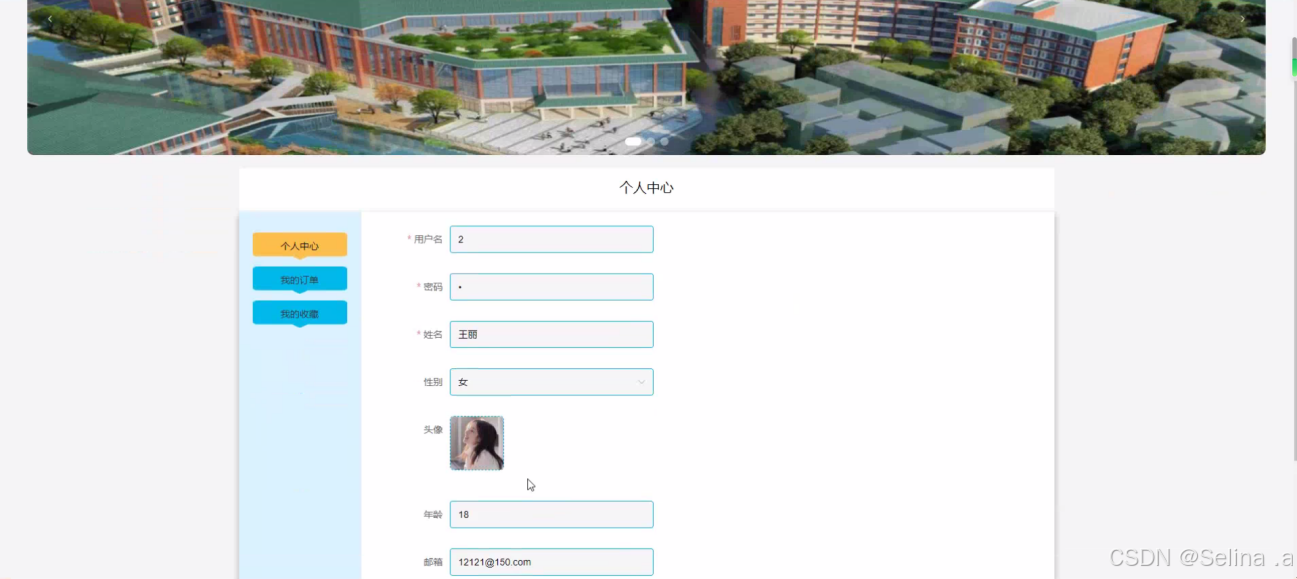The width and height of the screenshot is (1297, 579).
Task: Select the active carousel indicator dot
Action: pos(633,142)
